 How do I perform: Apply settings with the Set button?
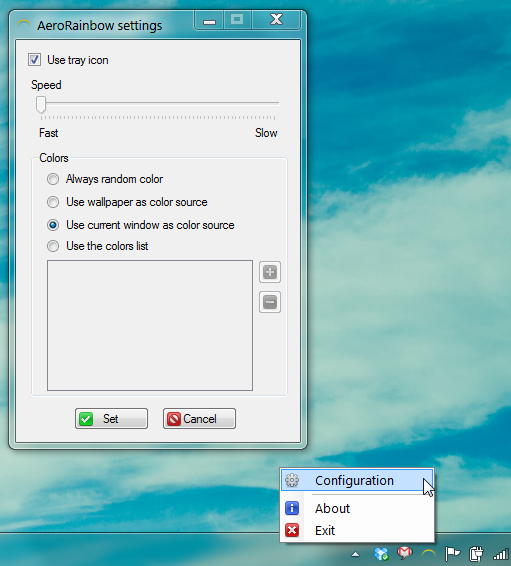click(112, 419)
